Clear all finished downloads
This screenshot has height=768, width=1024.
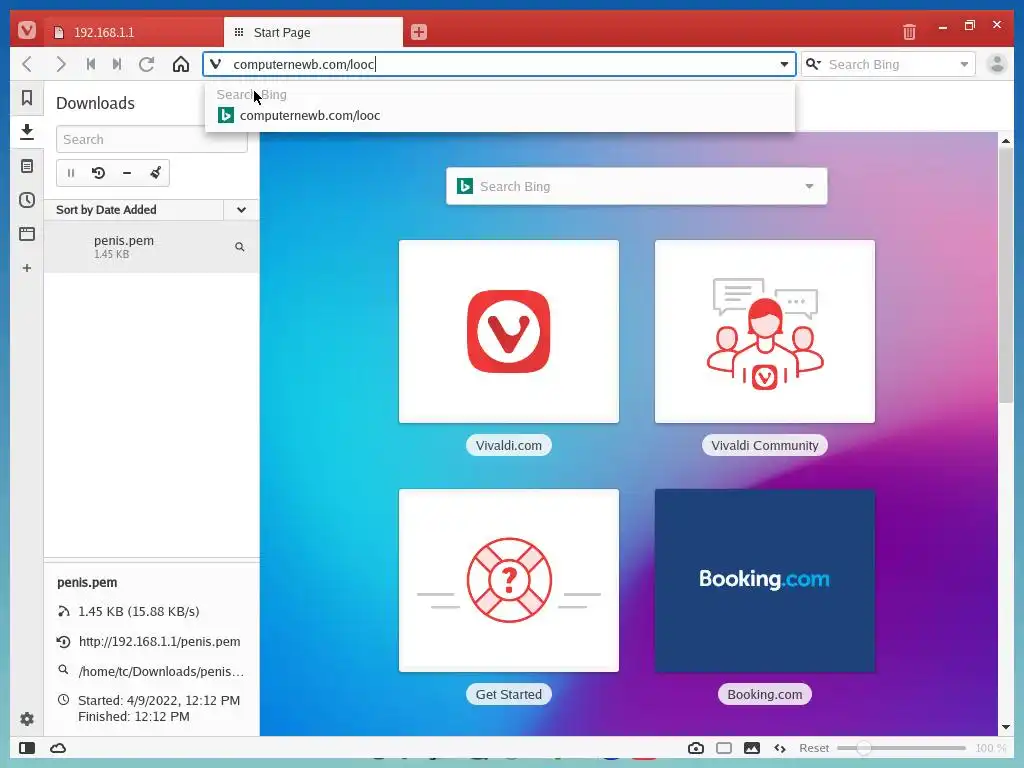coord(155,173)
